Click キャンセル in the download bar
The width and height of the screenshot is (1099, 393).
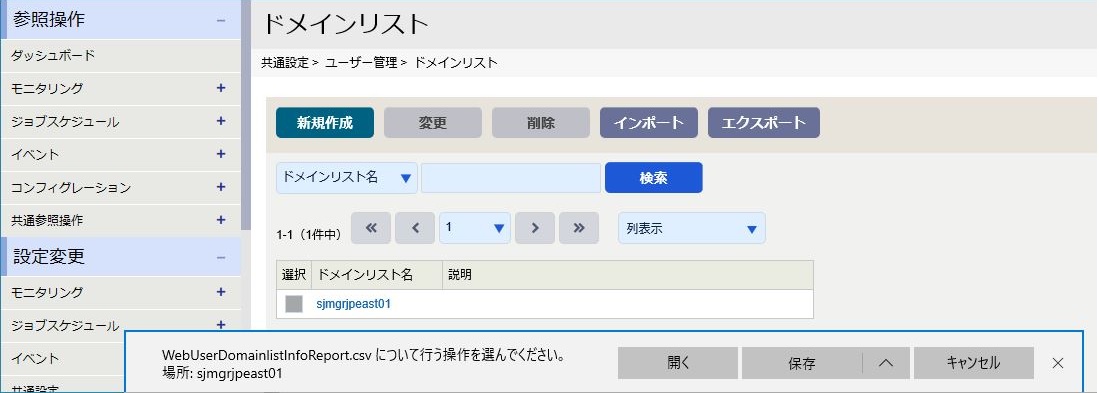[x=974, y=363]
